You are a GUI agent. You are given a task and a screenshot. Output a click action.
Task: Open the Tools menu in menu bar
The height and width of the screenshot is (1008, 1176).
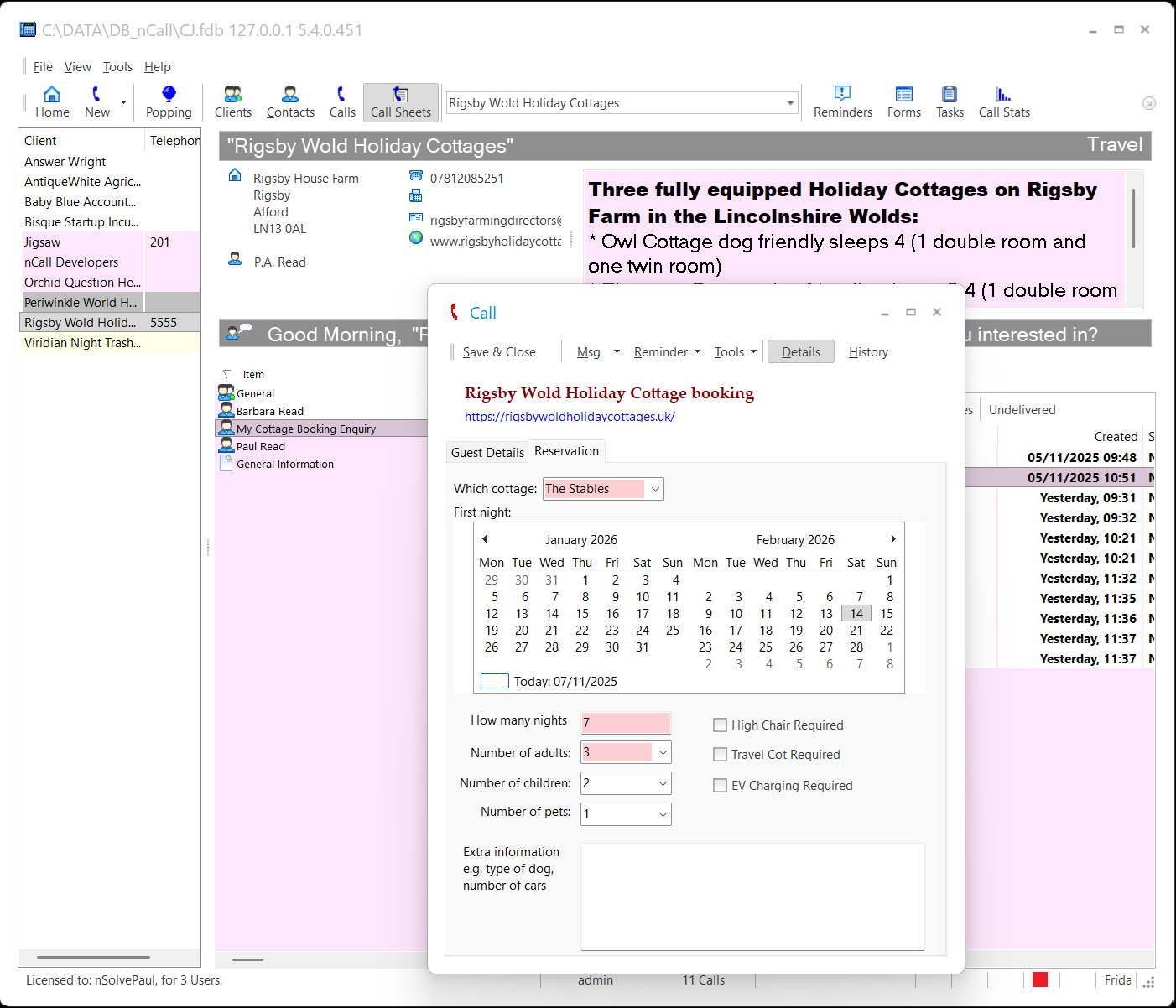coord(117,67)
